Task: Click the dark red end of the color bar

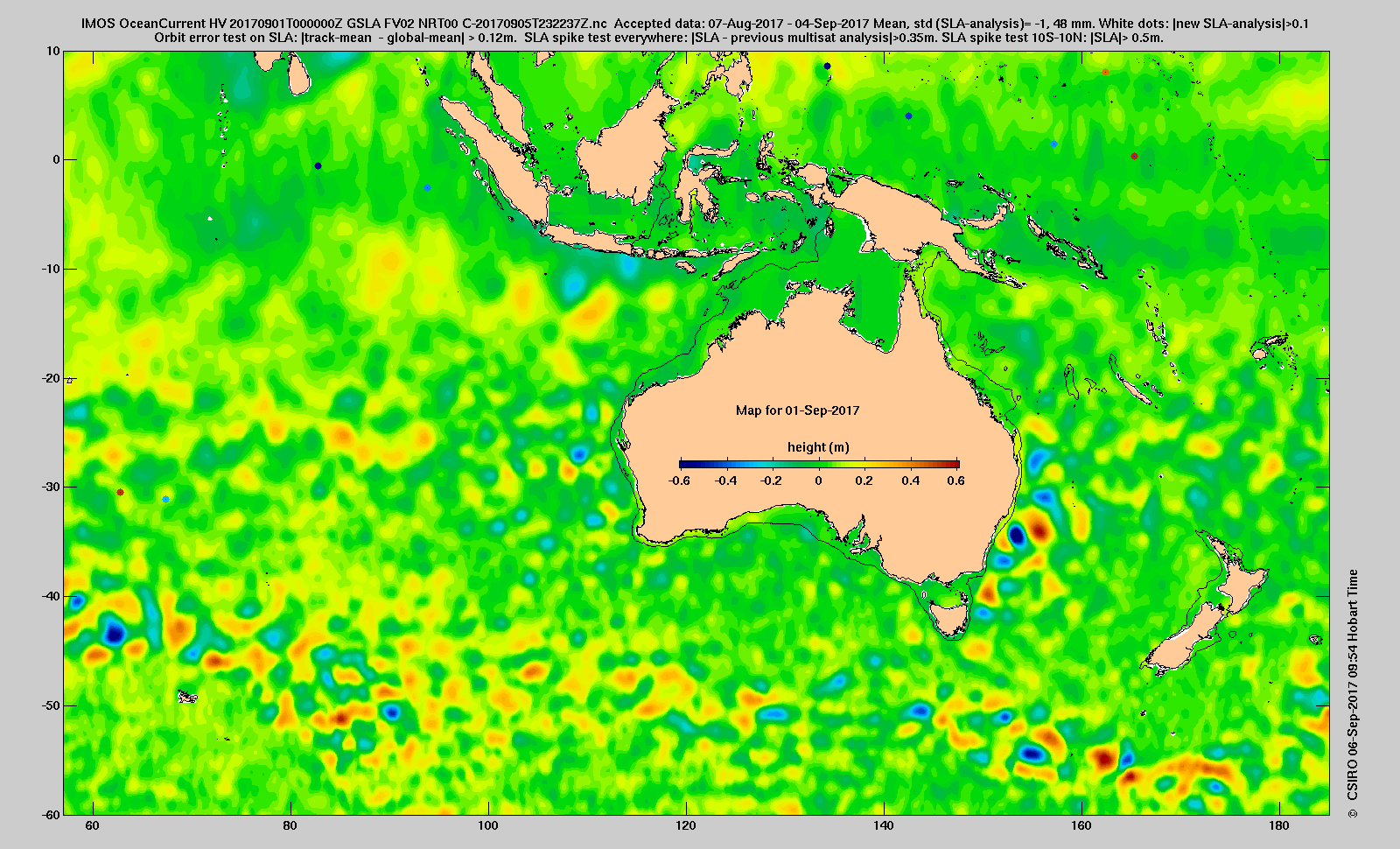Action: (x=954, y=464)
